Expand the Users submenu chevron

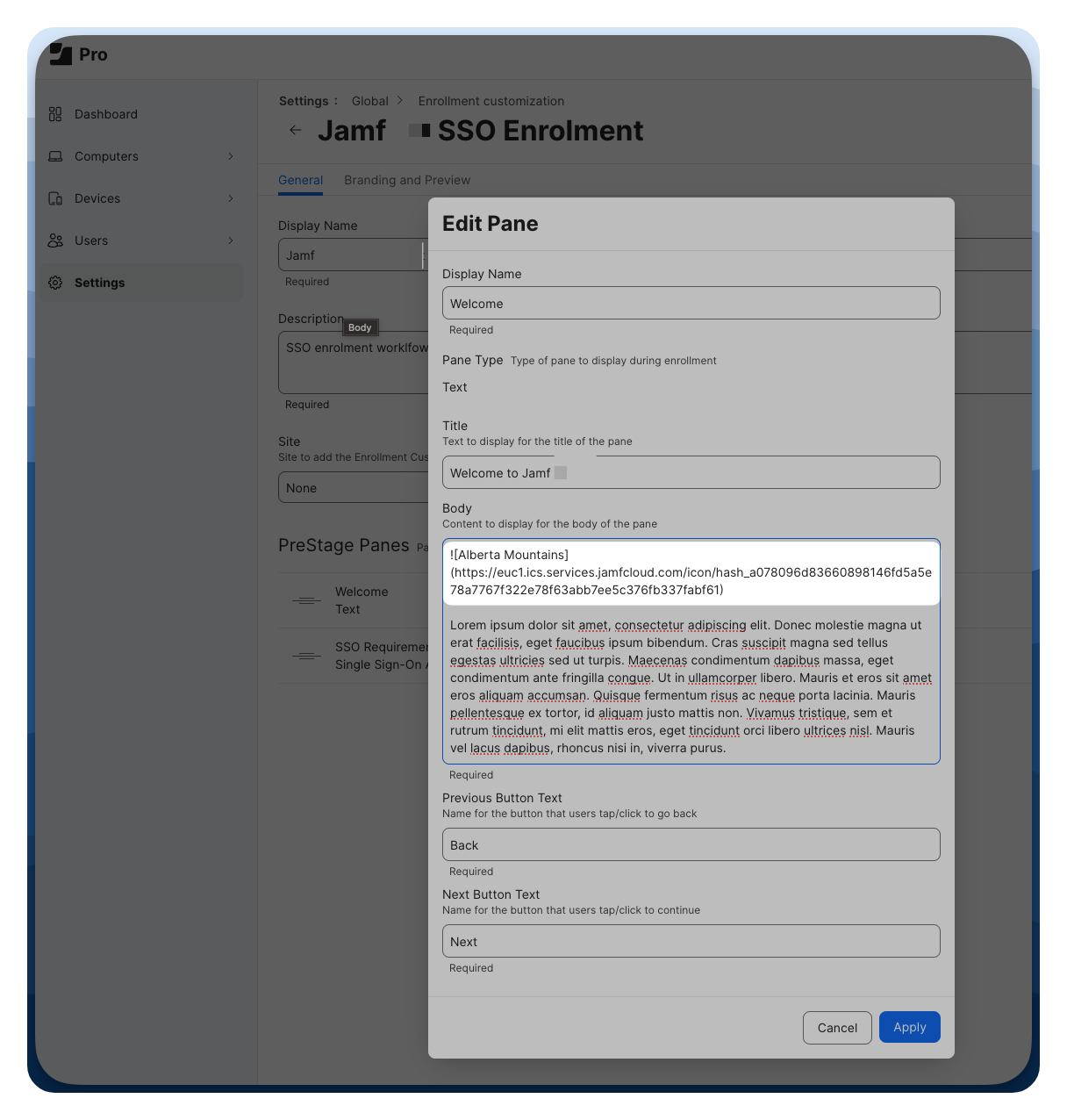[x=231, y=241]
